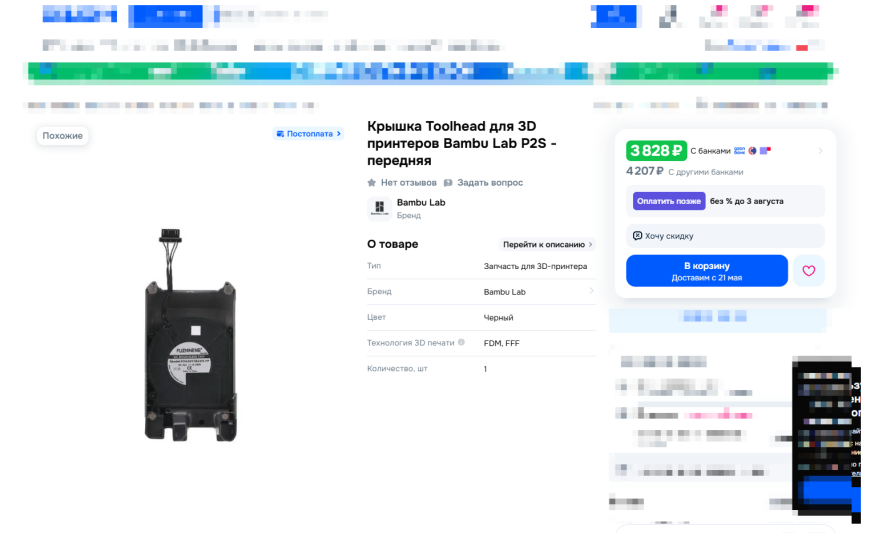The height and width of the screenshot is (542, 870).
Task: Click Перейти к описанию button
Action: pyautogui.click(x=548, y=245)
